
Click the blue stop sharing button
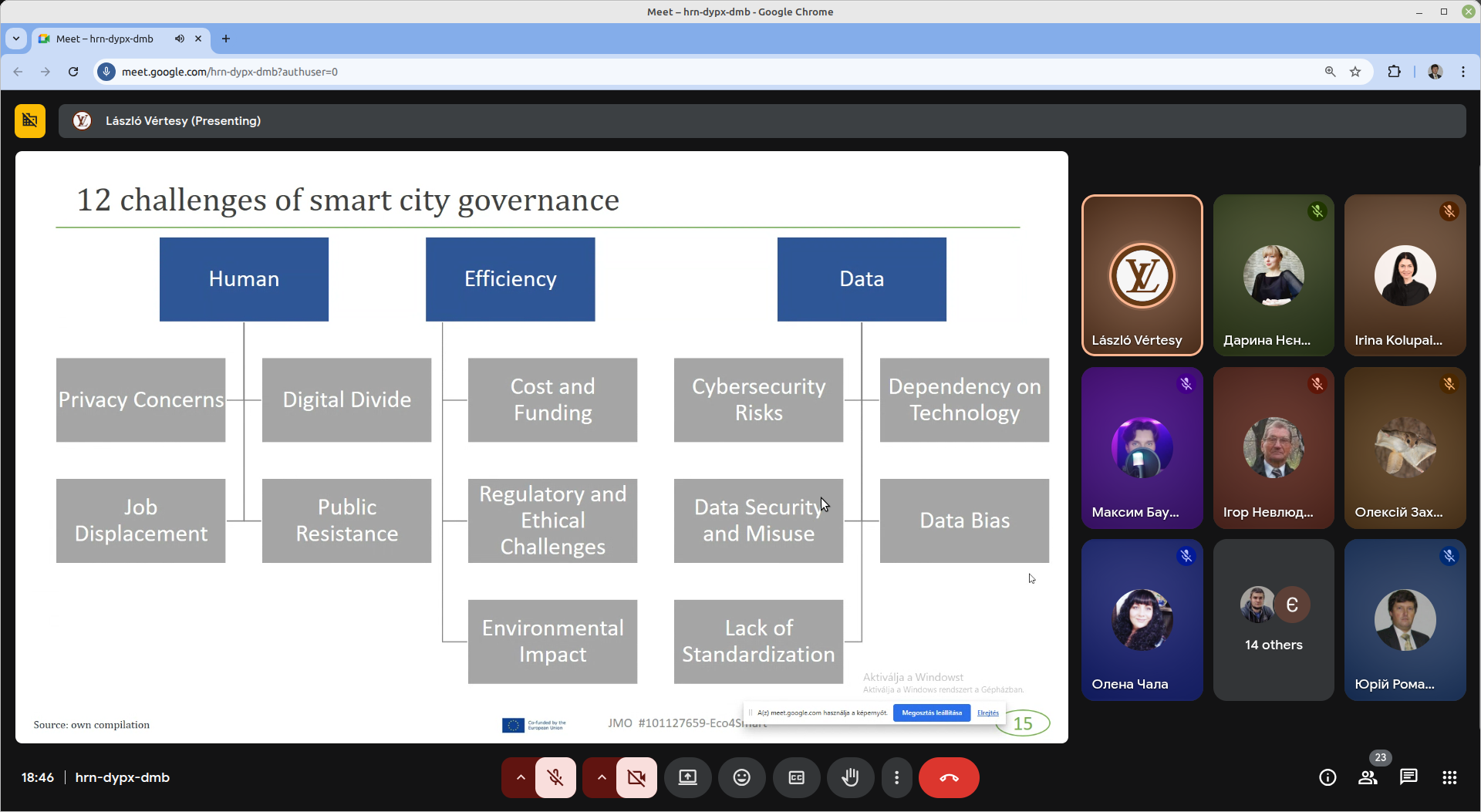tap(931, 713)
